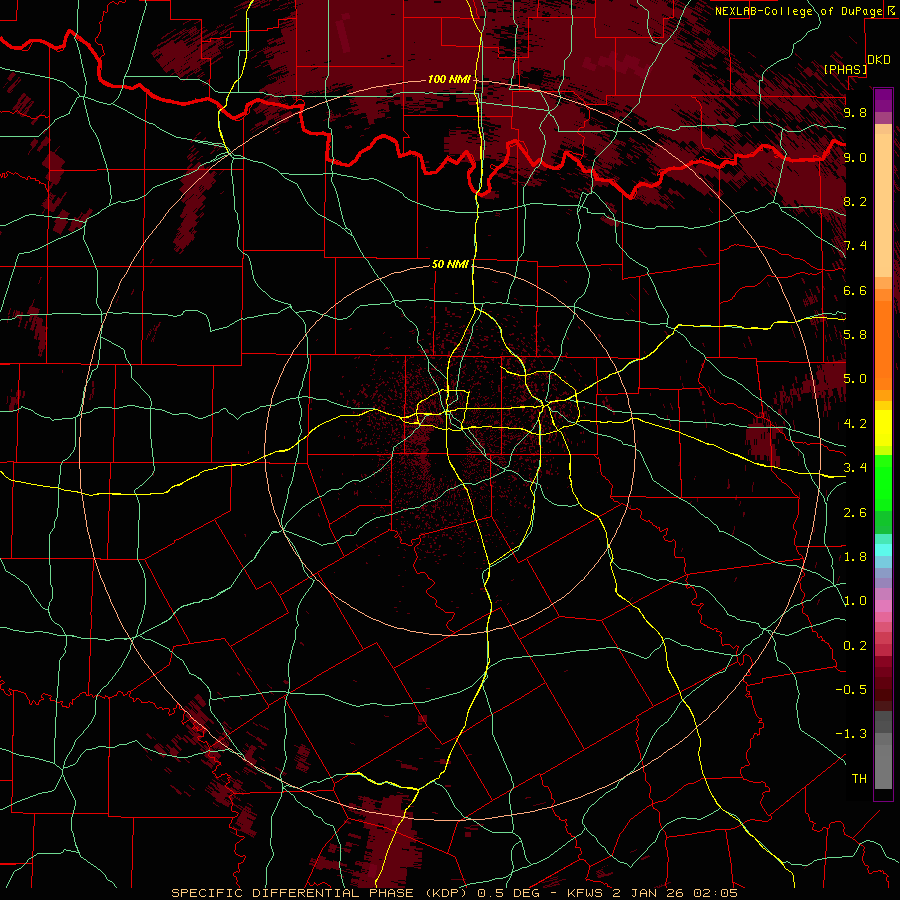Click the 8.2 legend value

click(x=855, y=201)
